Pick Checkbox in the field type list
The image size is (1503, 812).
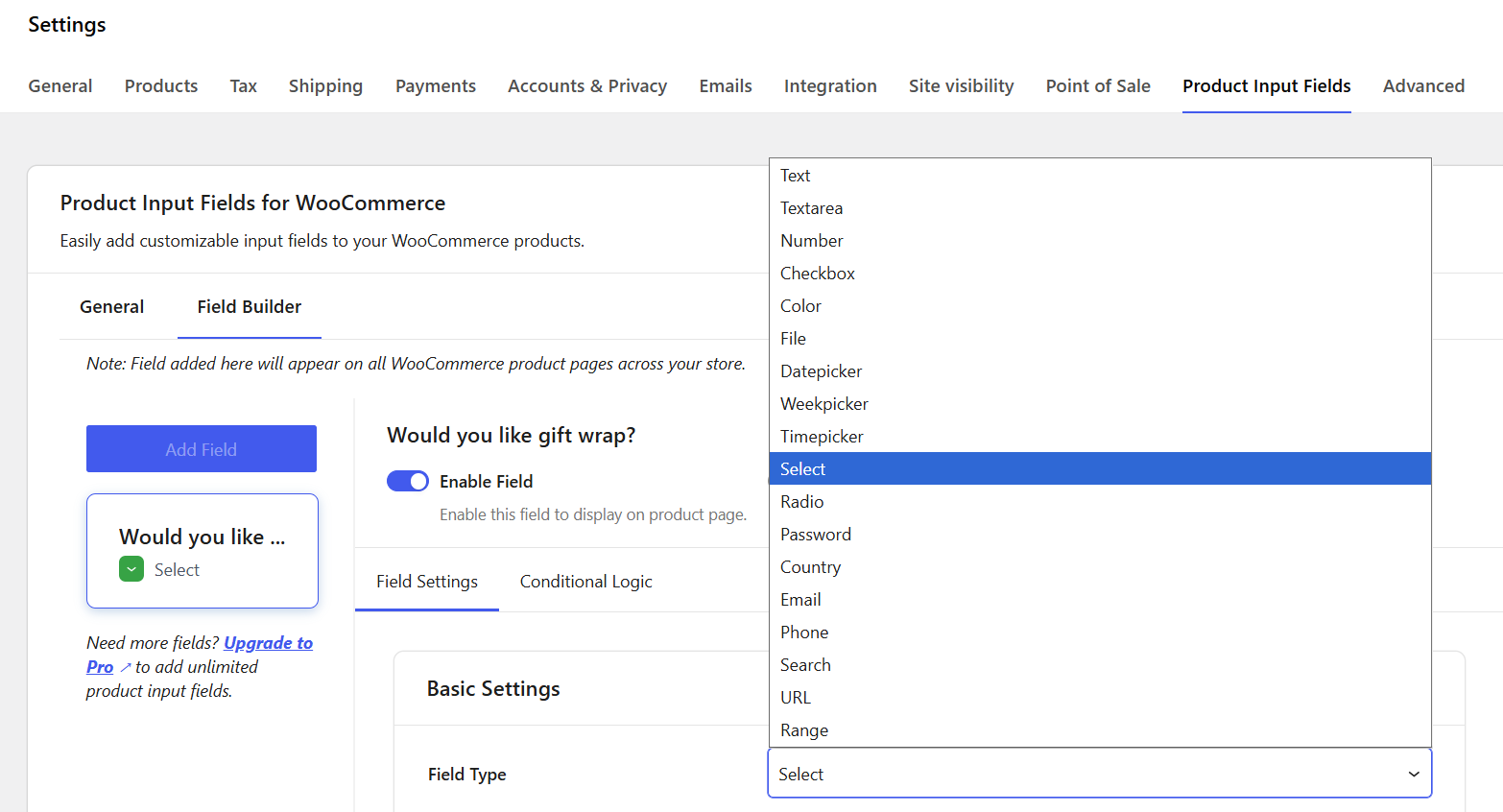click(1100, 274)
